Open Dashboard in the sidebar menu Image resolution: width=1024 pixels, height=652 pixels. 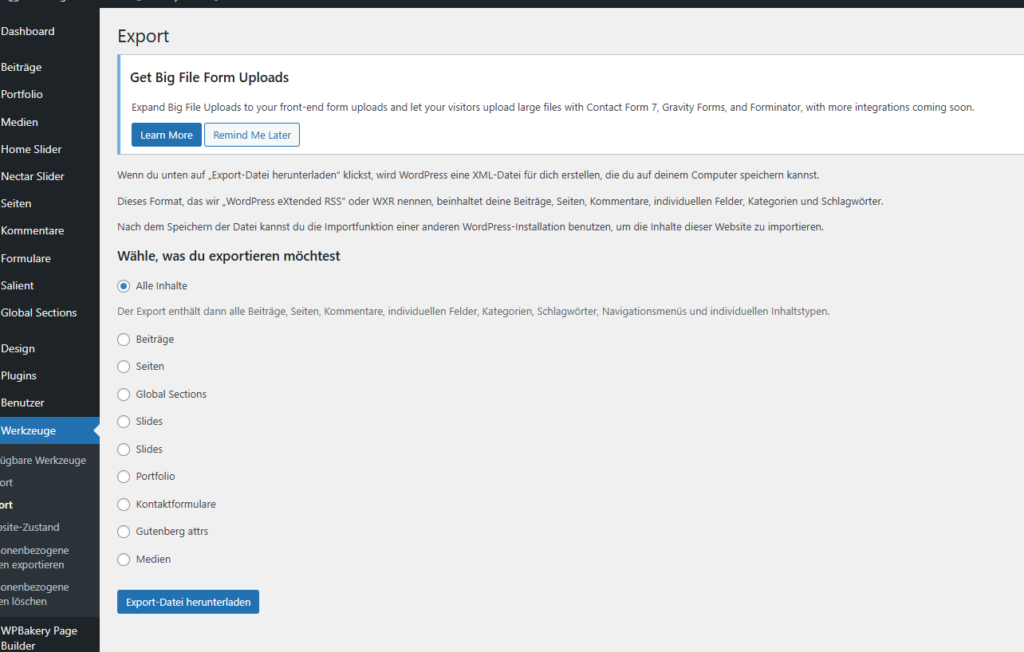pyautogui.click(x=28, y=32)
